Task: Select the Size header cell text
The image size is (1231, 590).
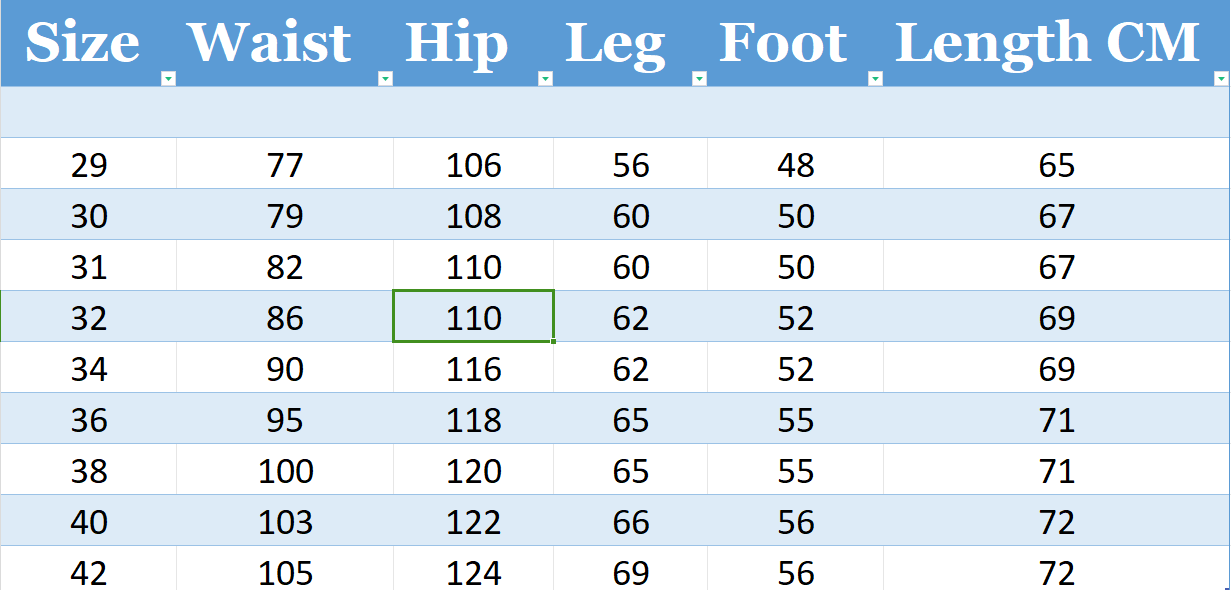Action: pyautogui.click(x=82, y=43)
